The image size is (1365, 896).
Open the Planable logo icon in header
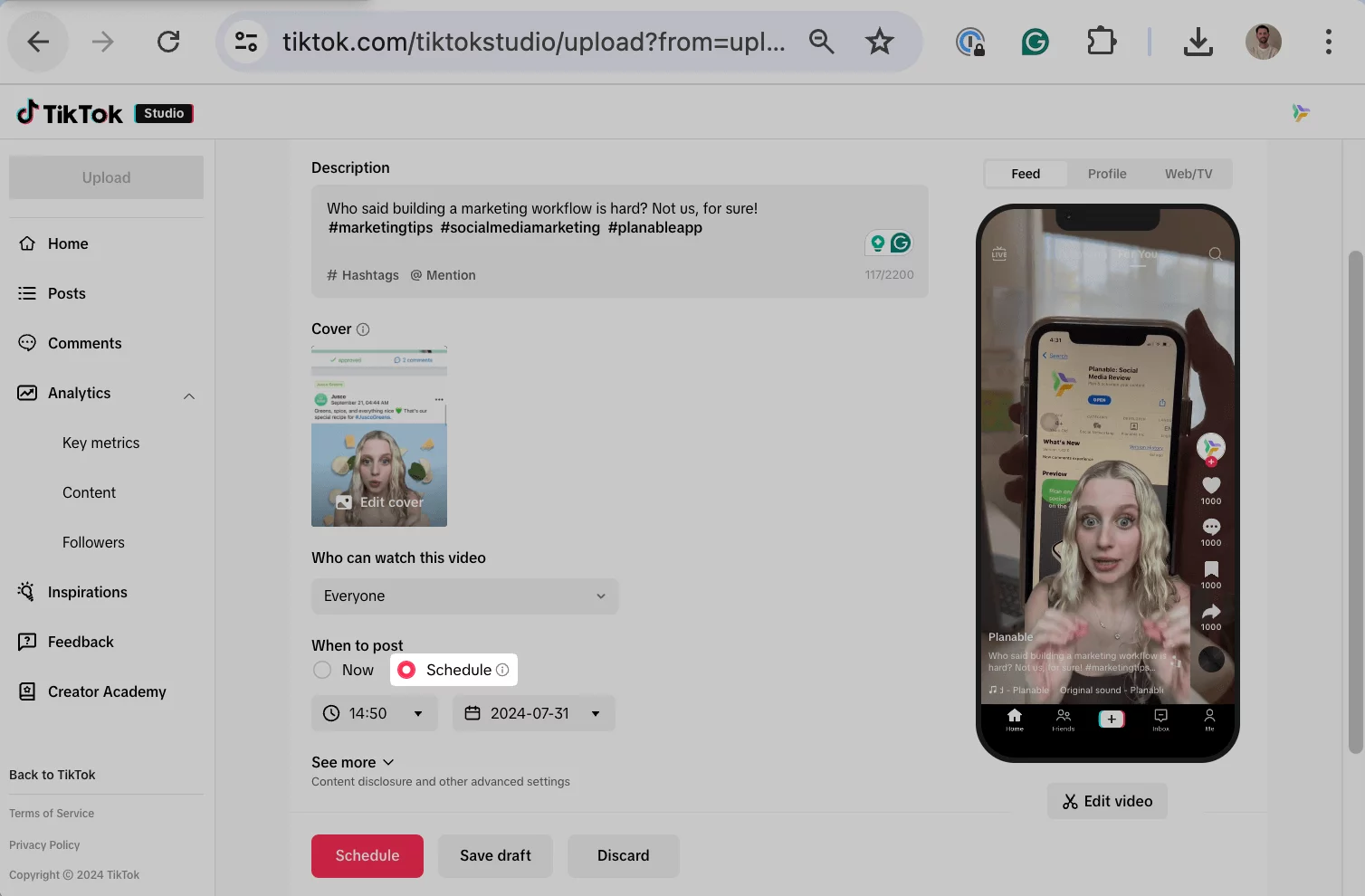pos(1301,113)
